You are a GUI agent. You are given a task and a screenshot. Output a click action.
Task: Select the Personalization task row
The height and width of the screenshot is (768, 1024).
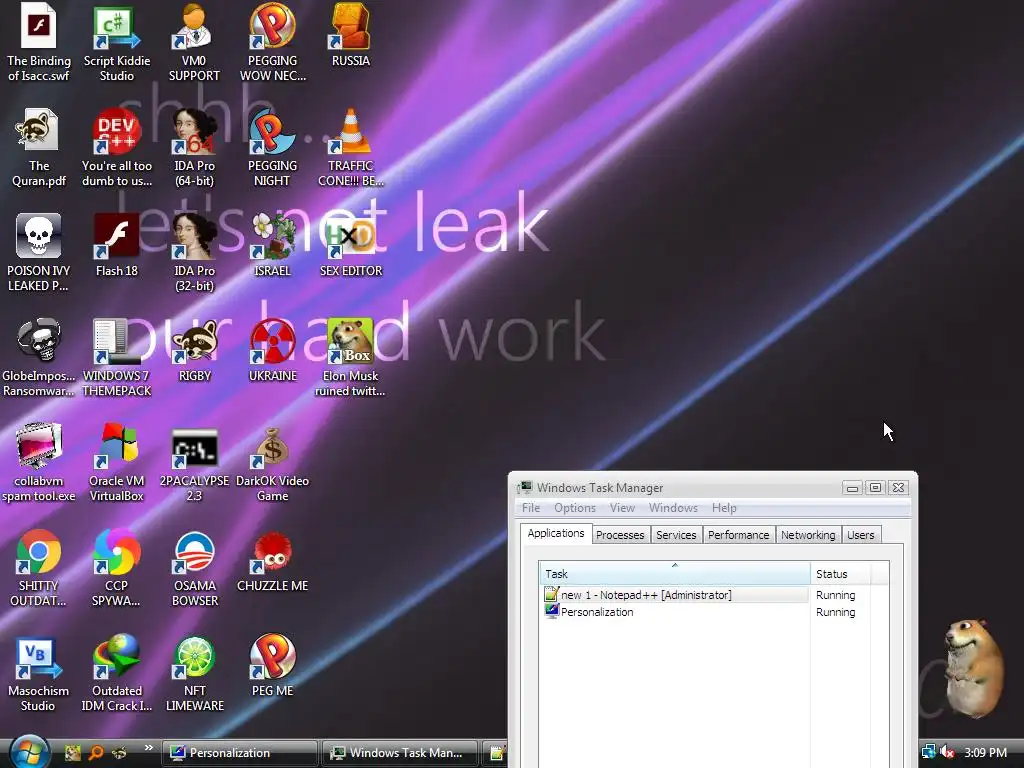675,612
